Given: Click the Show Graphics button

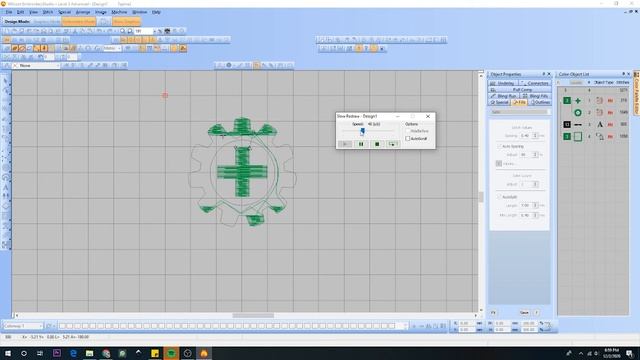Looking at the screenshot, I should point(127,21).
